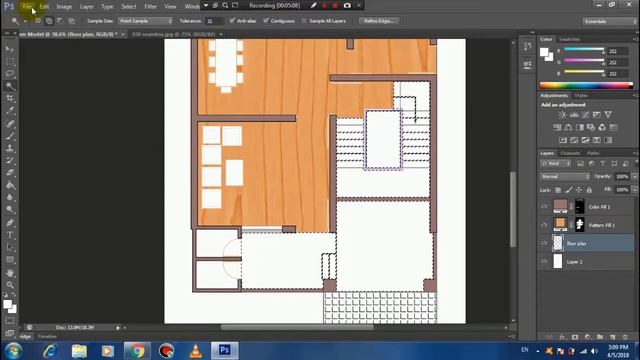
Task: Add a Levels adjustment
Action: point(574,115)
